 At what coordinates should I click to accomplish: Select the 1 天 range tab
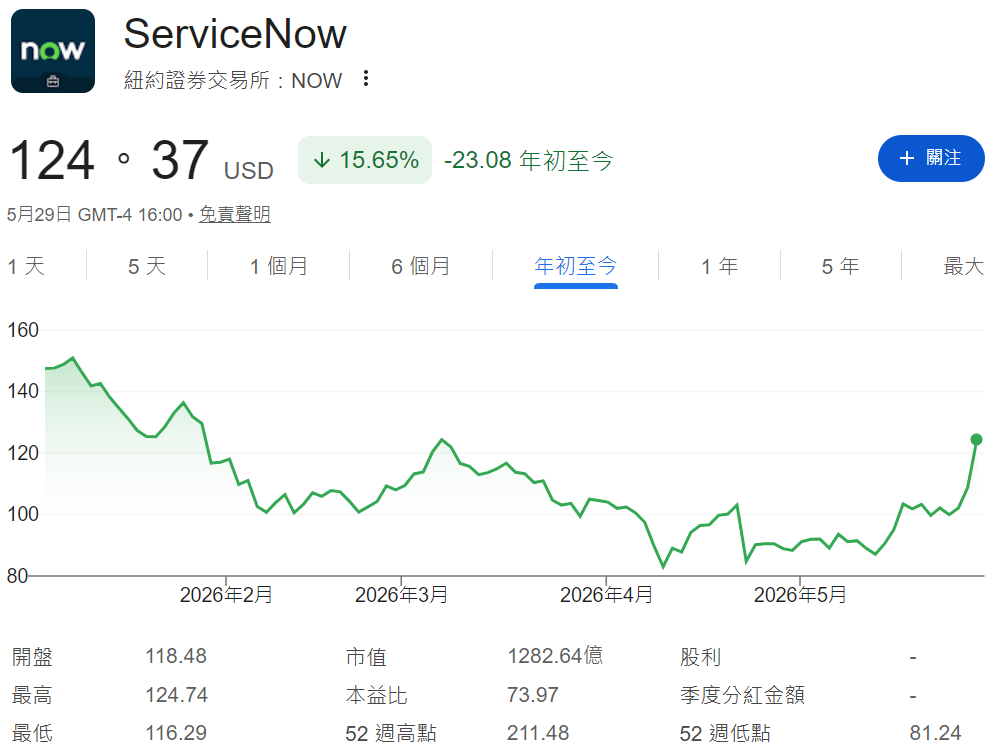[26, 266]
